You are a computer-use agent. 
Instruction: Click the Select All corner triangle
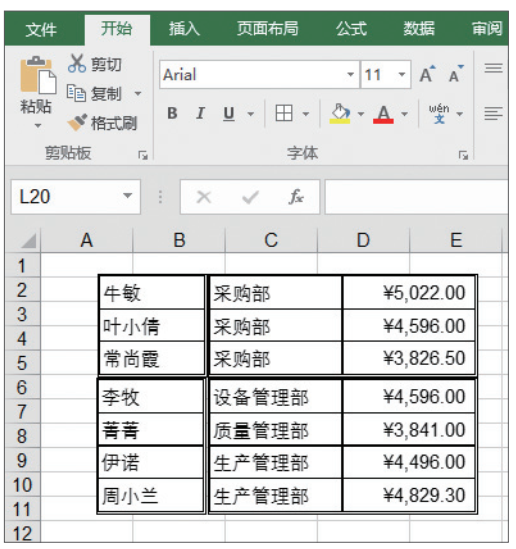29,241
